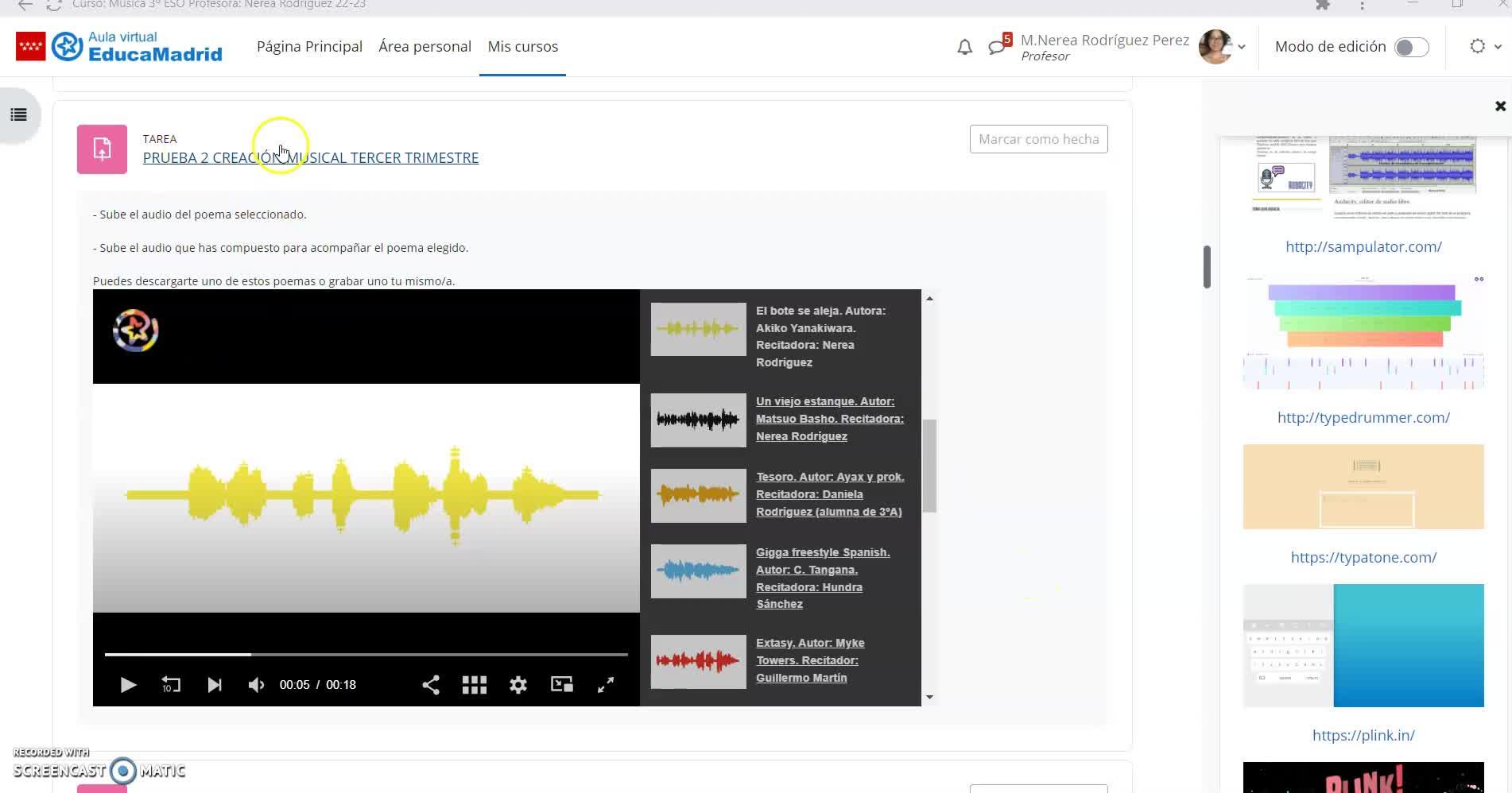Image resolution: width=1512 pixels, height=793 pixels.
Task: Select the El bote se aleja thumbnail
Action: (x=699, y=329)
